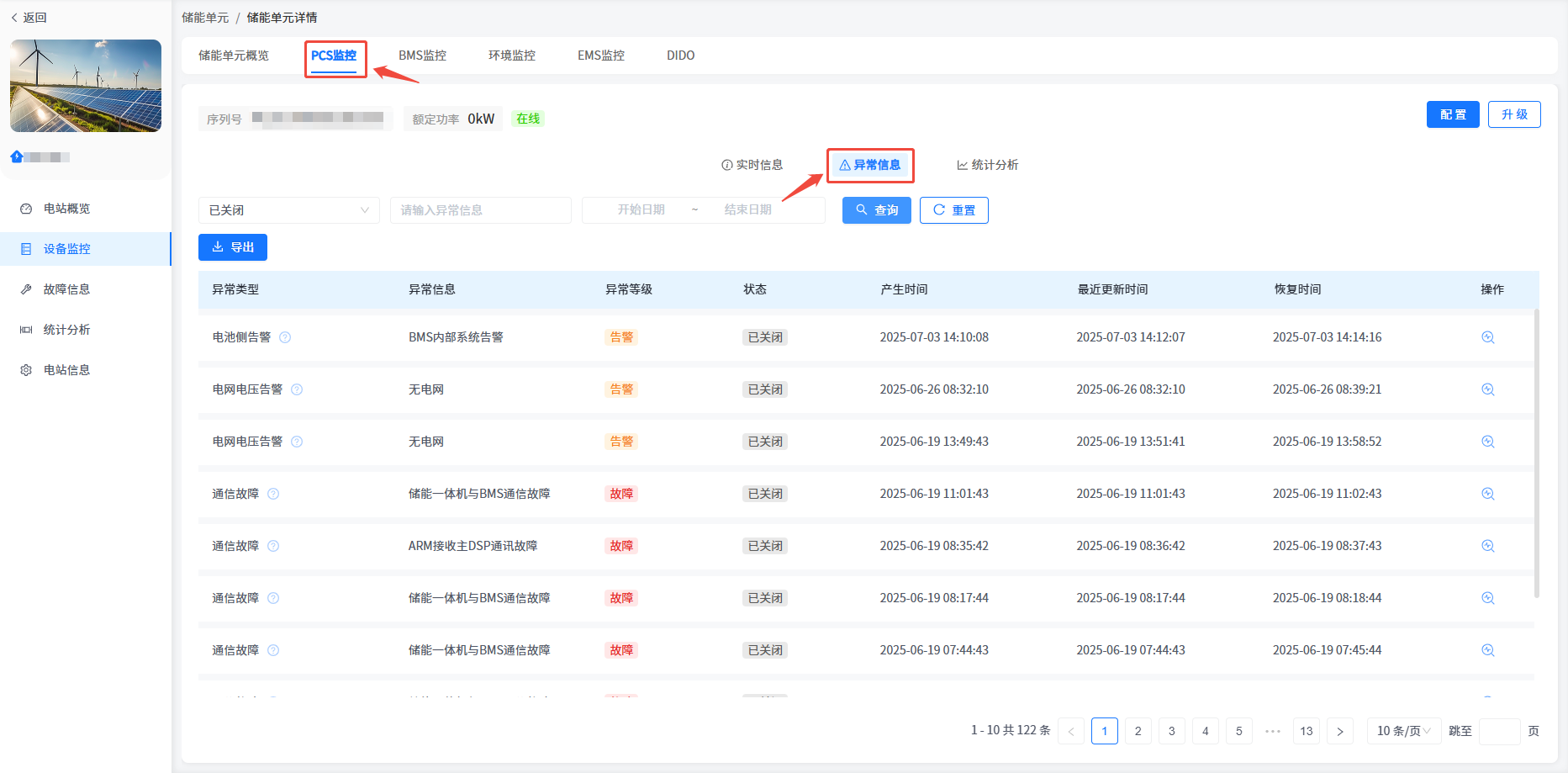
Task: Go to 电站信息 in the sidebar
Action: (66, 370)
